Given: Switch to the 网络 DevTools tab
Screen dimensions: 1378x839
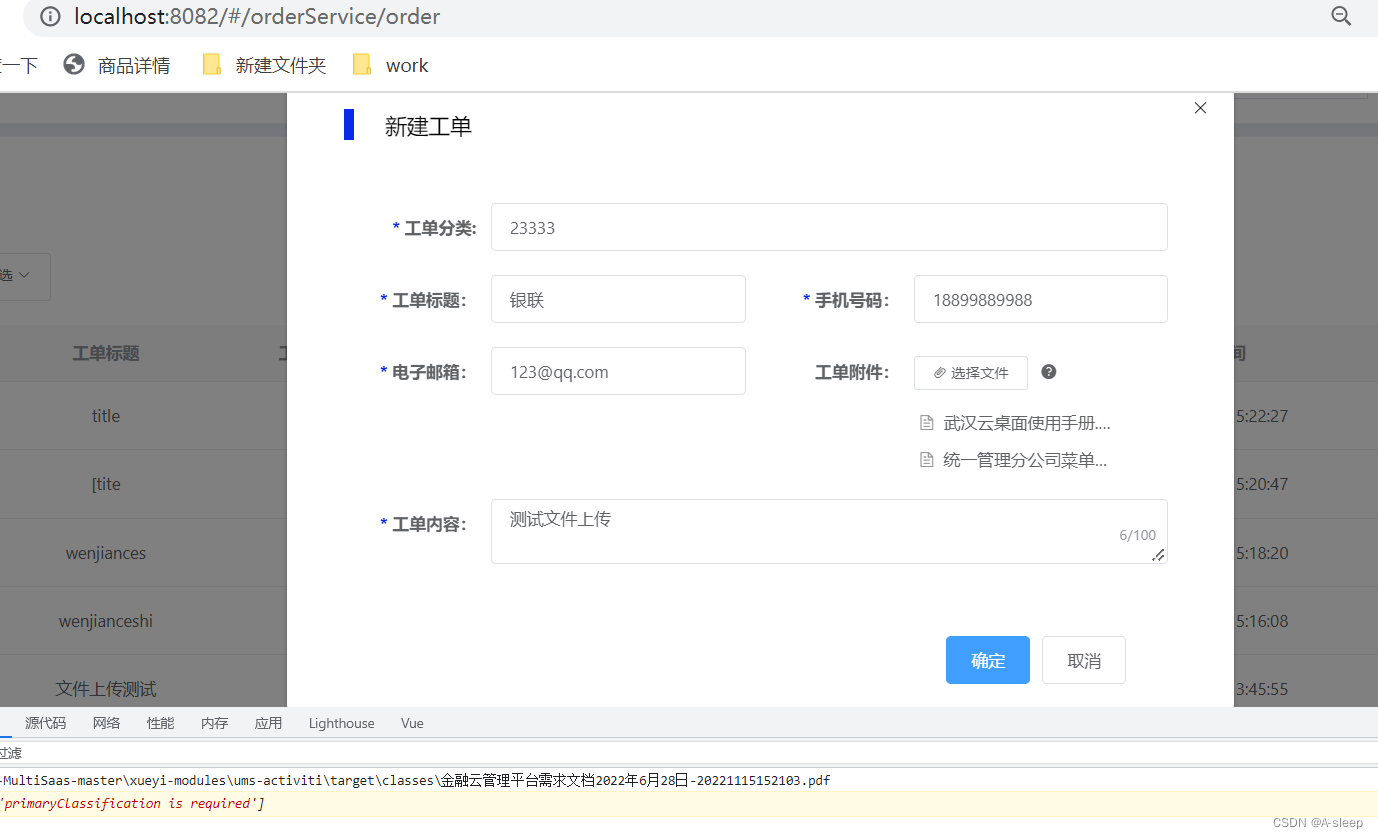Looking at the screenshot, I should [x=106, y=722].
